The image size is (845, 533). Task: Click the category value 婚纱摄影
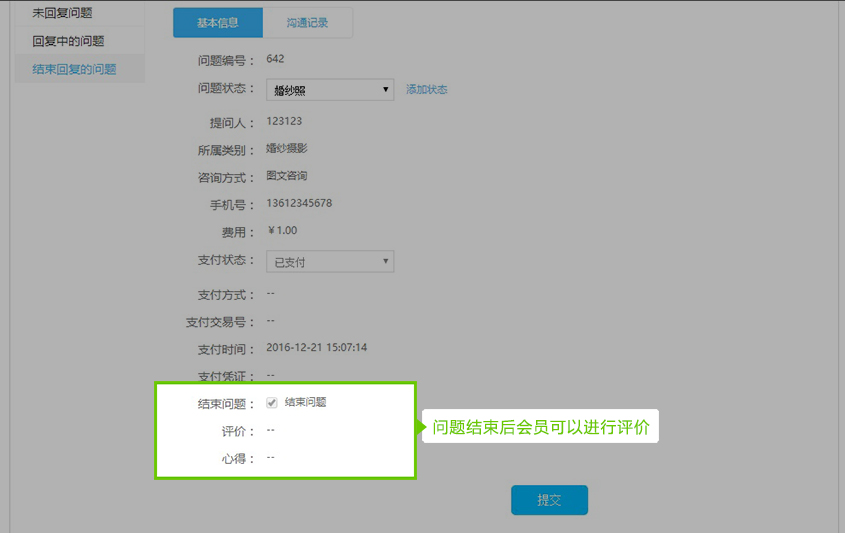click(287, 149)
